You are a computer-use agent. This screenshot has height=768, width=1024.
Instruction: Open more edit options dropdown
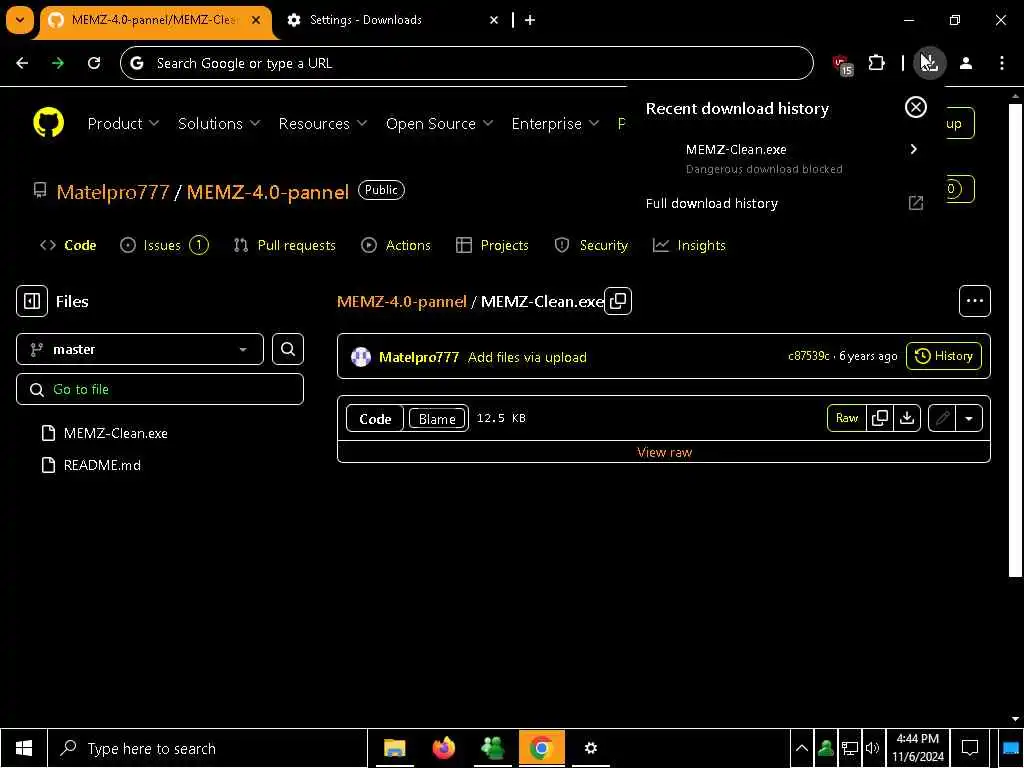coord(969,418)
